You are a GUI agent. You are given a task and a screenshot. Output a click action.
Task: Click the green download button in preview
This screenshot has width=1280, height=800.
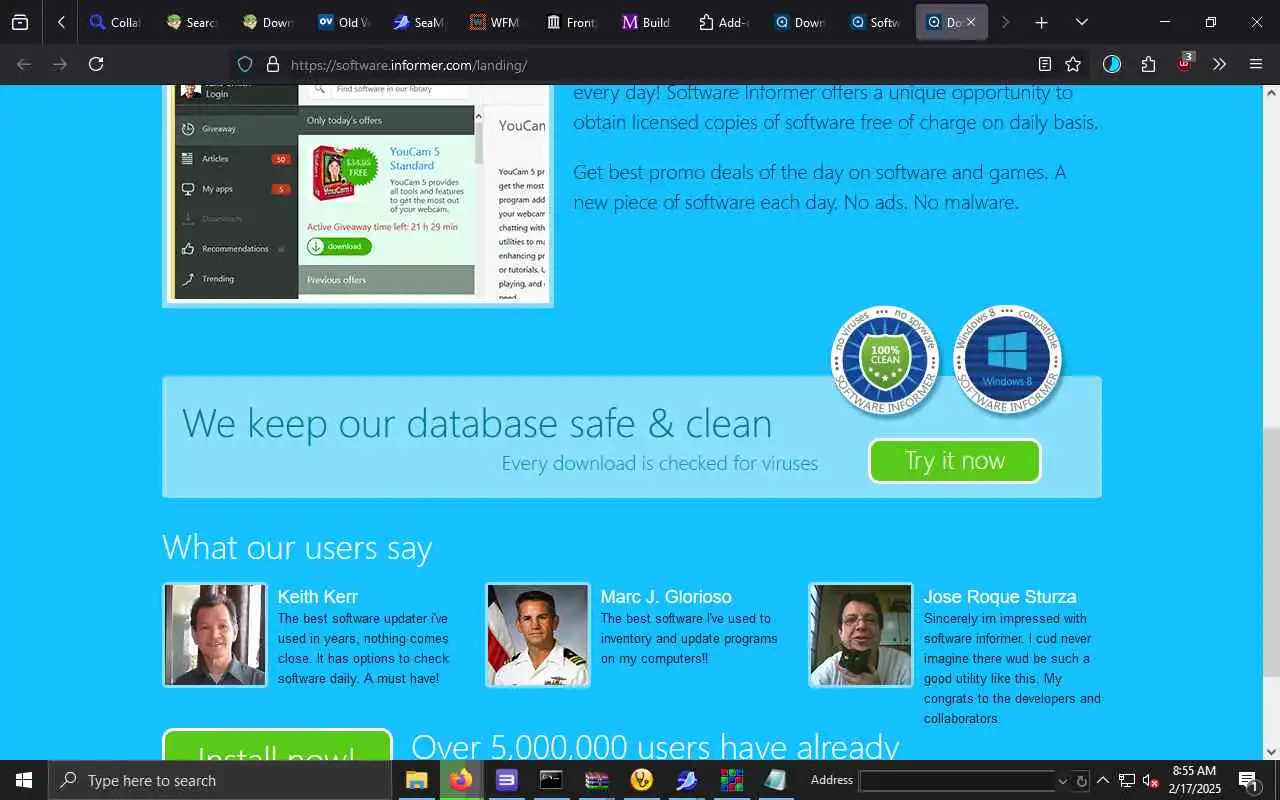[x=339, y=246]
